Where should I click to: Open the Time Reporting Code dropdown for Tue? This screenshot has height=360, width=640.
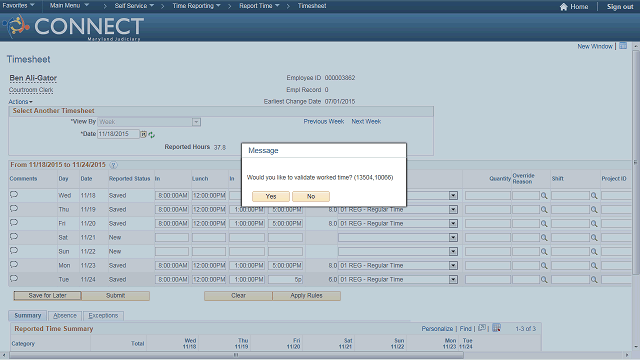[453, 280]
